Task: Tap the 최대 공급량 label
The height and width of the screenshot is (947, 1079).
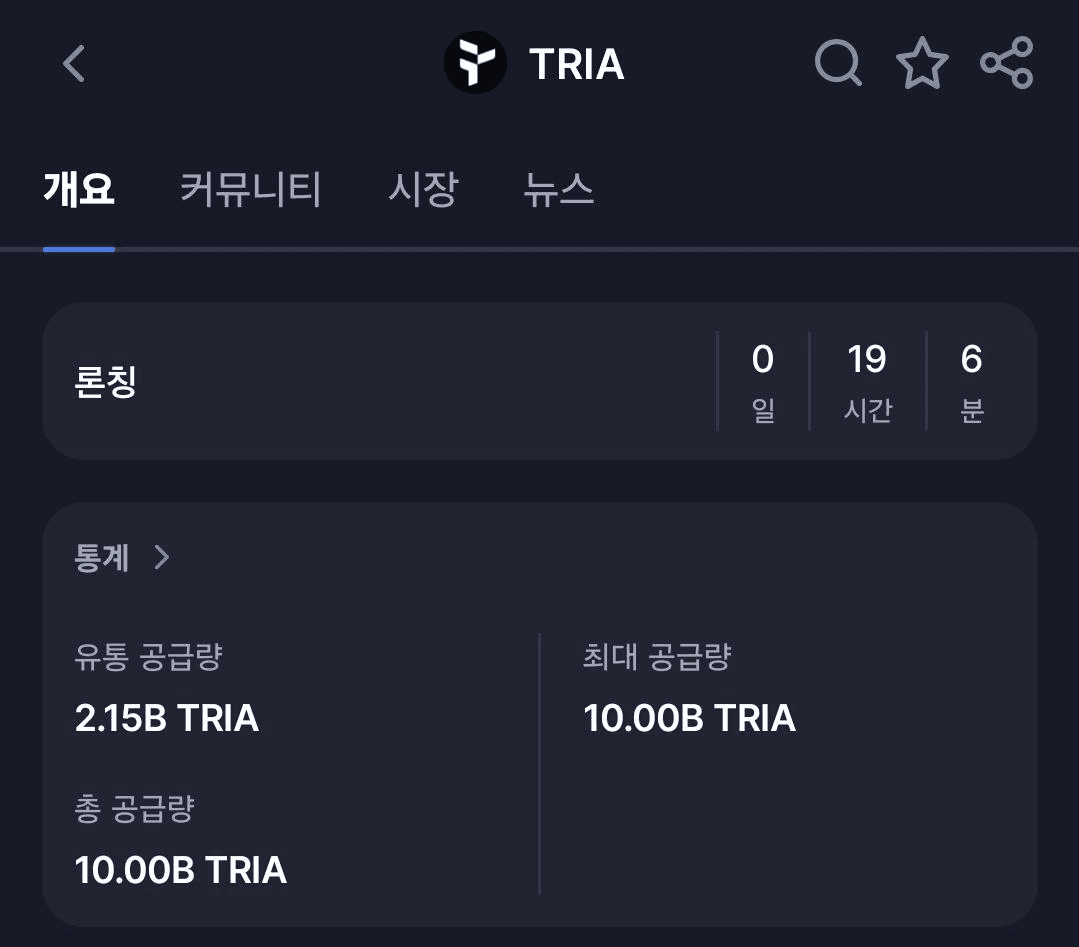Action: (658, 657)
